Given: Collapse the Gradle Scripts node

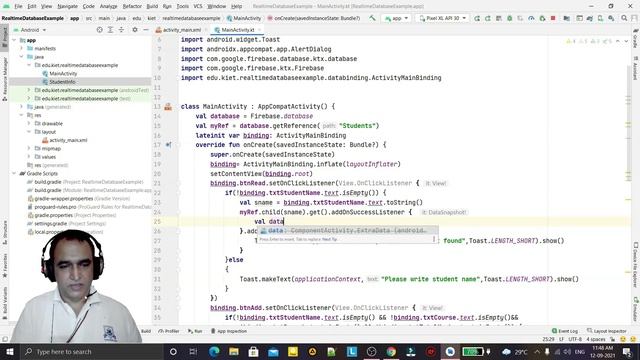Looking at the screenshot, I should pos(14,173).
